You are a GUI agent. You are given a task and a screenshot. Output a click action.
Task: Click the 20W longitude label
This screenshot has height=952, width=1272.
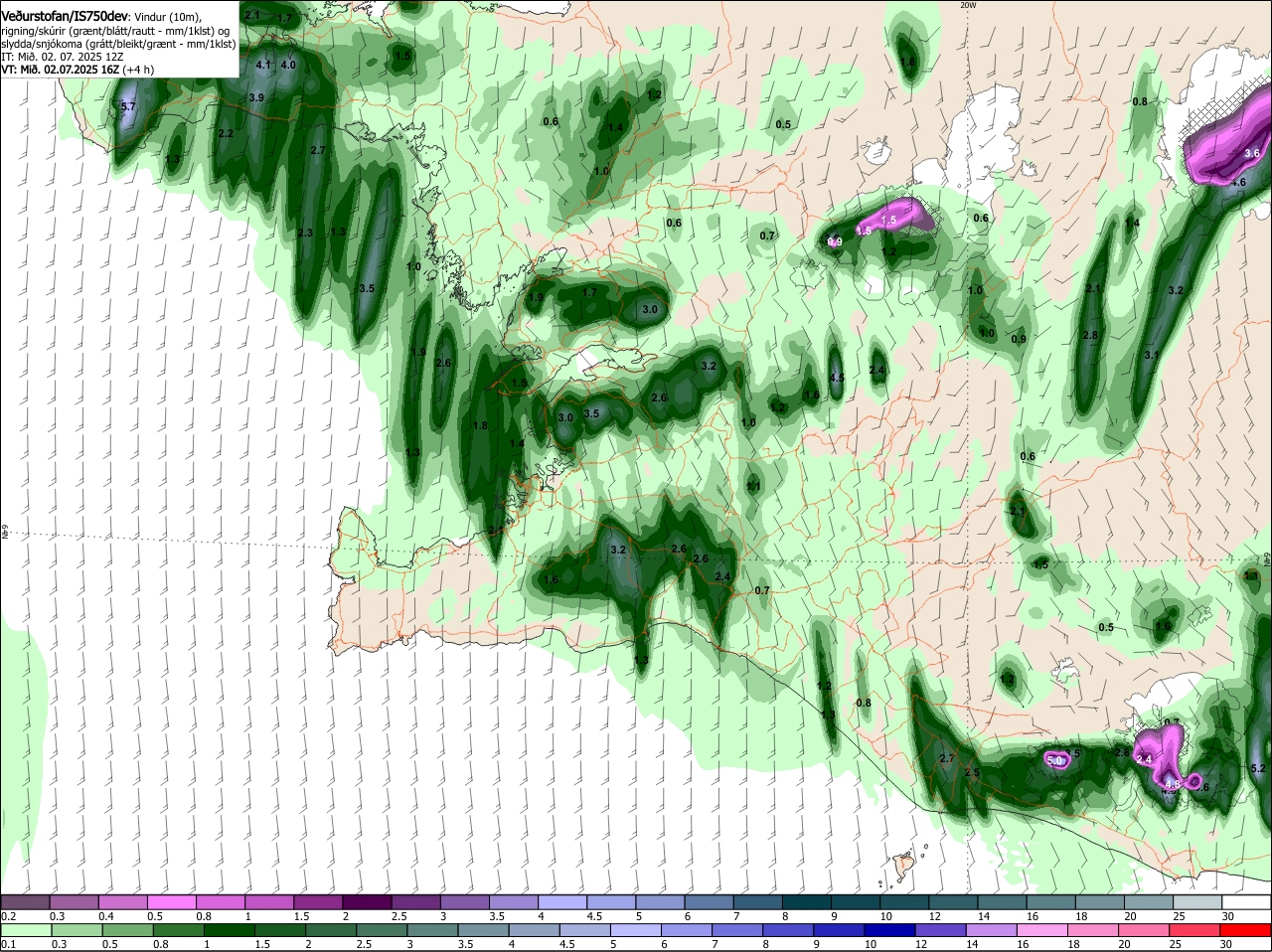pyautogui.click(x=968, y=5)
